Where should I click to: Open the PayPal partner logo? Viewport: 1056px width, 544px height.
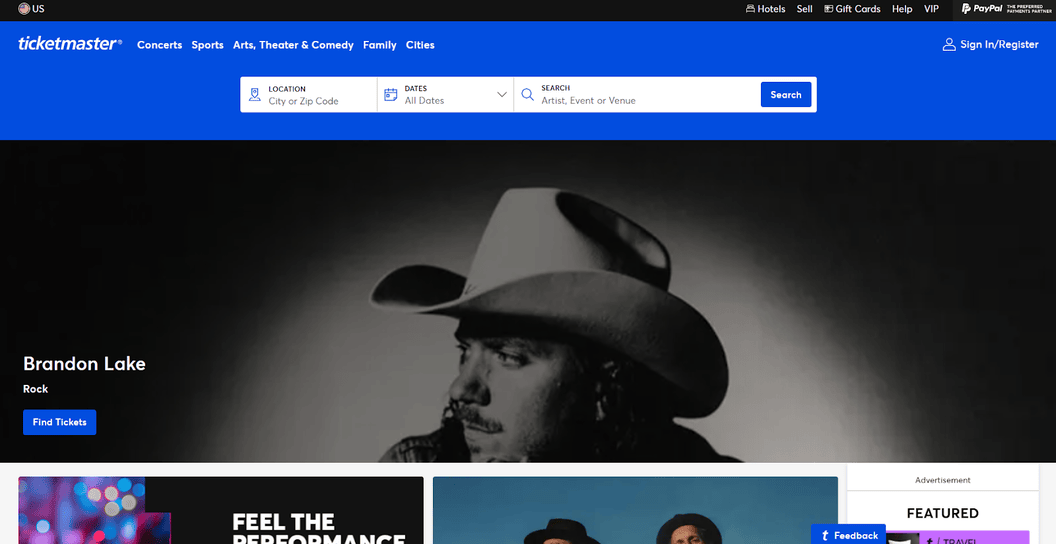1000,9
